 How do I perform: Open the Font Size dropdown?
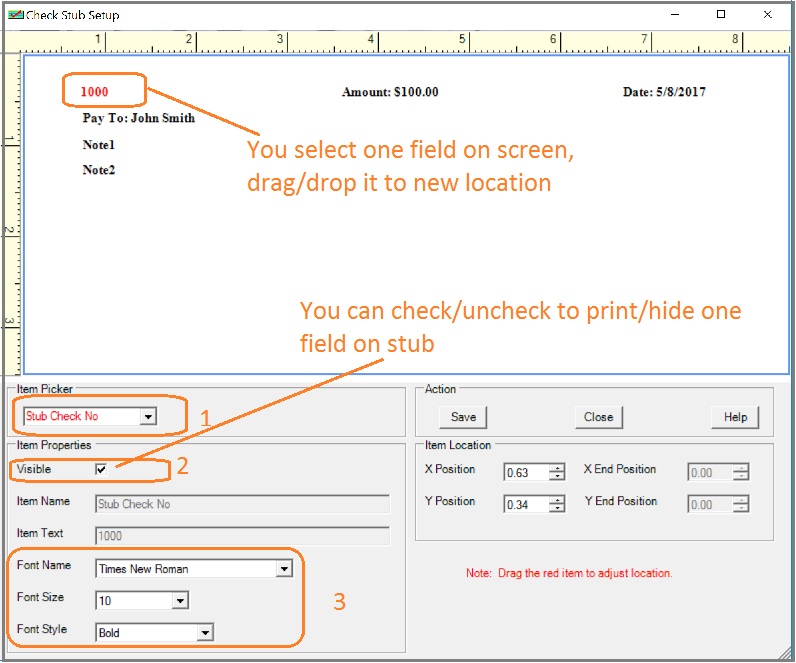pyautogui.click(x=180, y=601)
